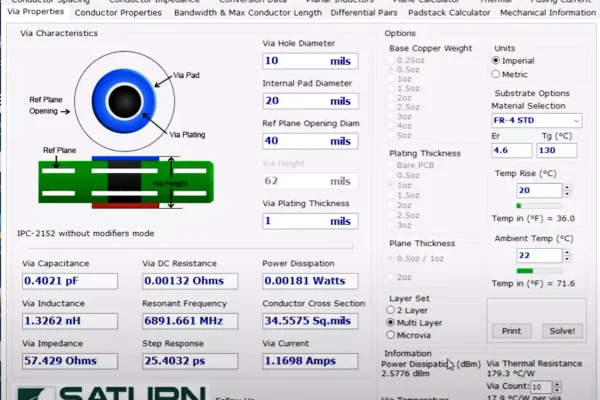Adjust the Temp Rise green slider
This screenshot has height=400, width=600.
pyautogui.click(x=539, y=206)
